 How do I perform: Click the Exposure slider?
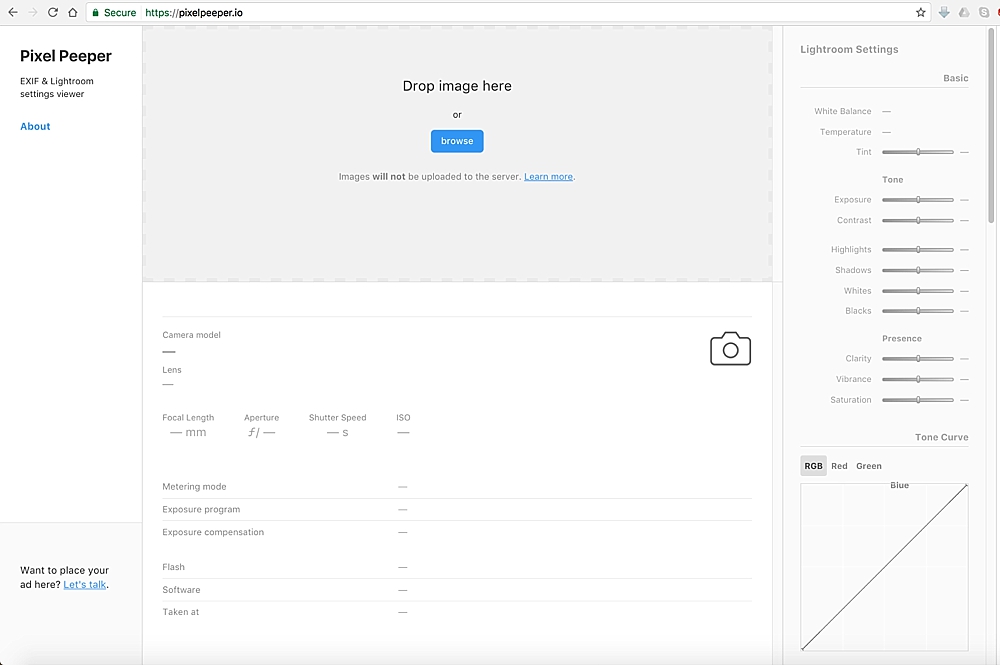click(x=918, y=200)
